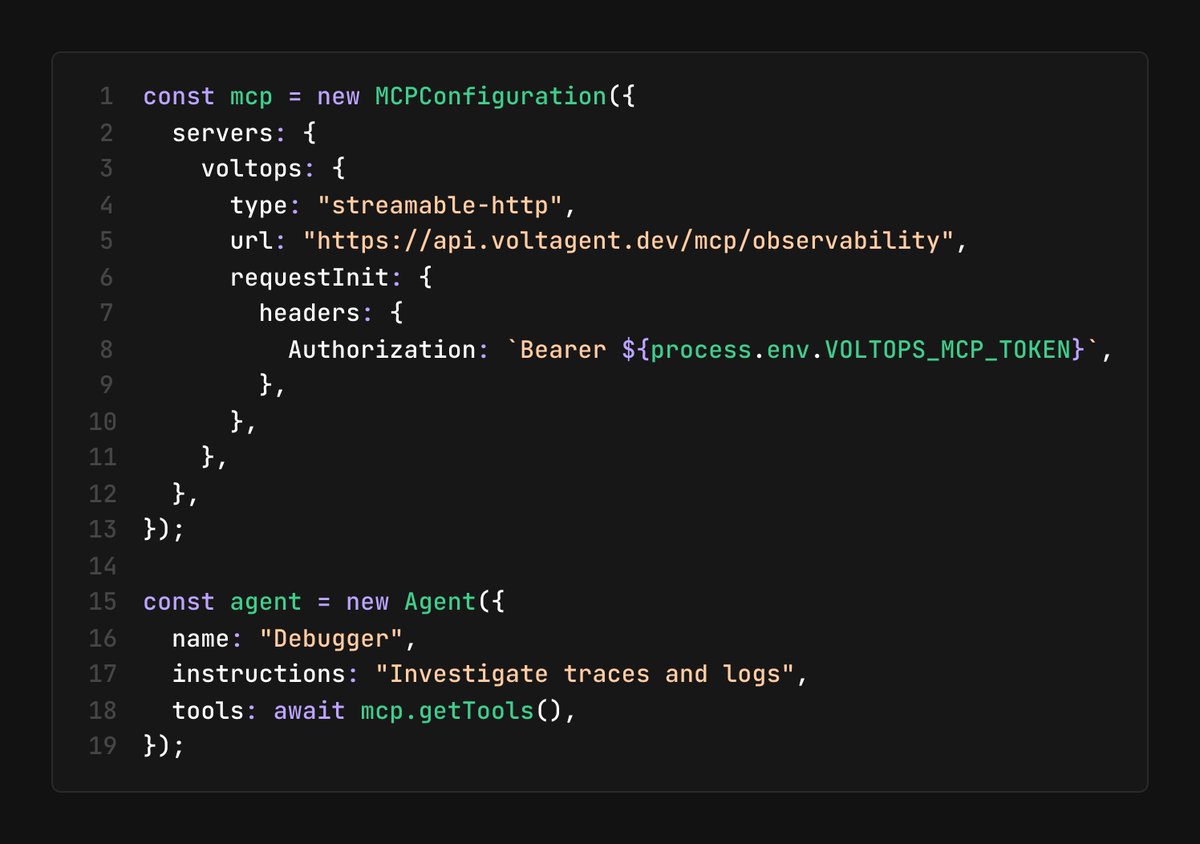The width and height of the screenshot is (1200, 844).
Task: Click the agent variable name
Action: point(266,602)
